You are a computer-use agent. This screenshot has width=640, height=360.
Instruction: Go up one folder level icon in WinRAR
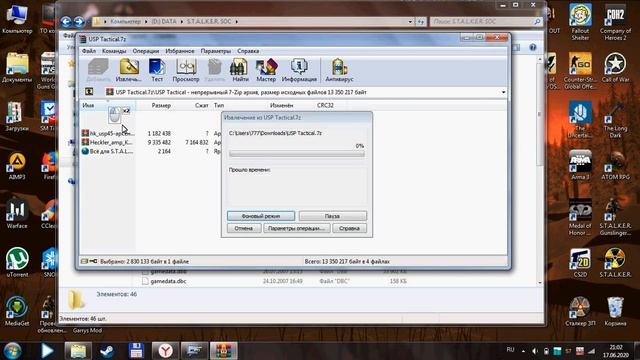click(89, 92)
